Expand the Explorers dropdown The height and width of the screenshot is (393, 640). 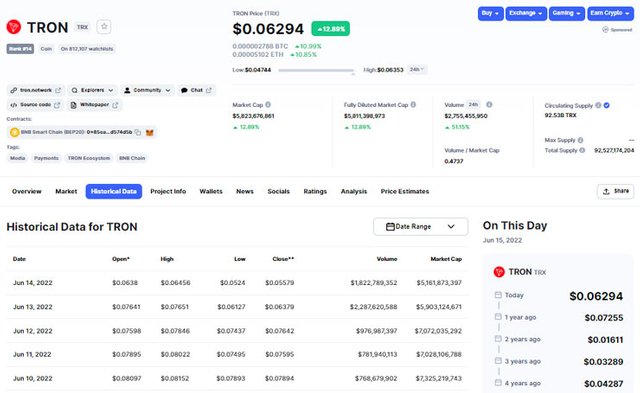click(x=93, y=90)
